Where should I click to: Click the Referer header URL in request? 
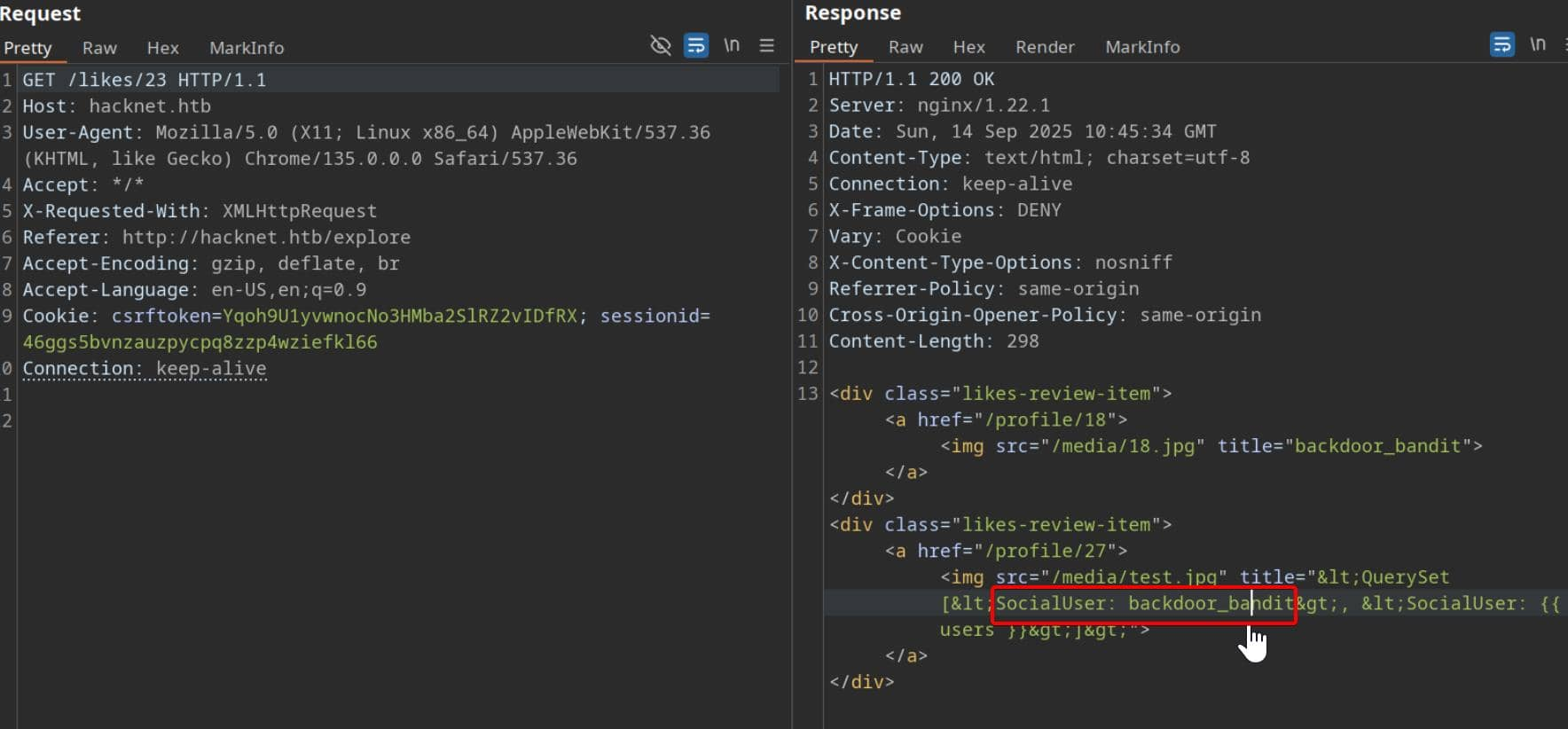point(266,238)
